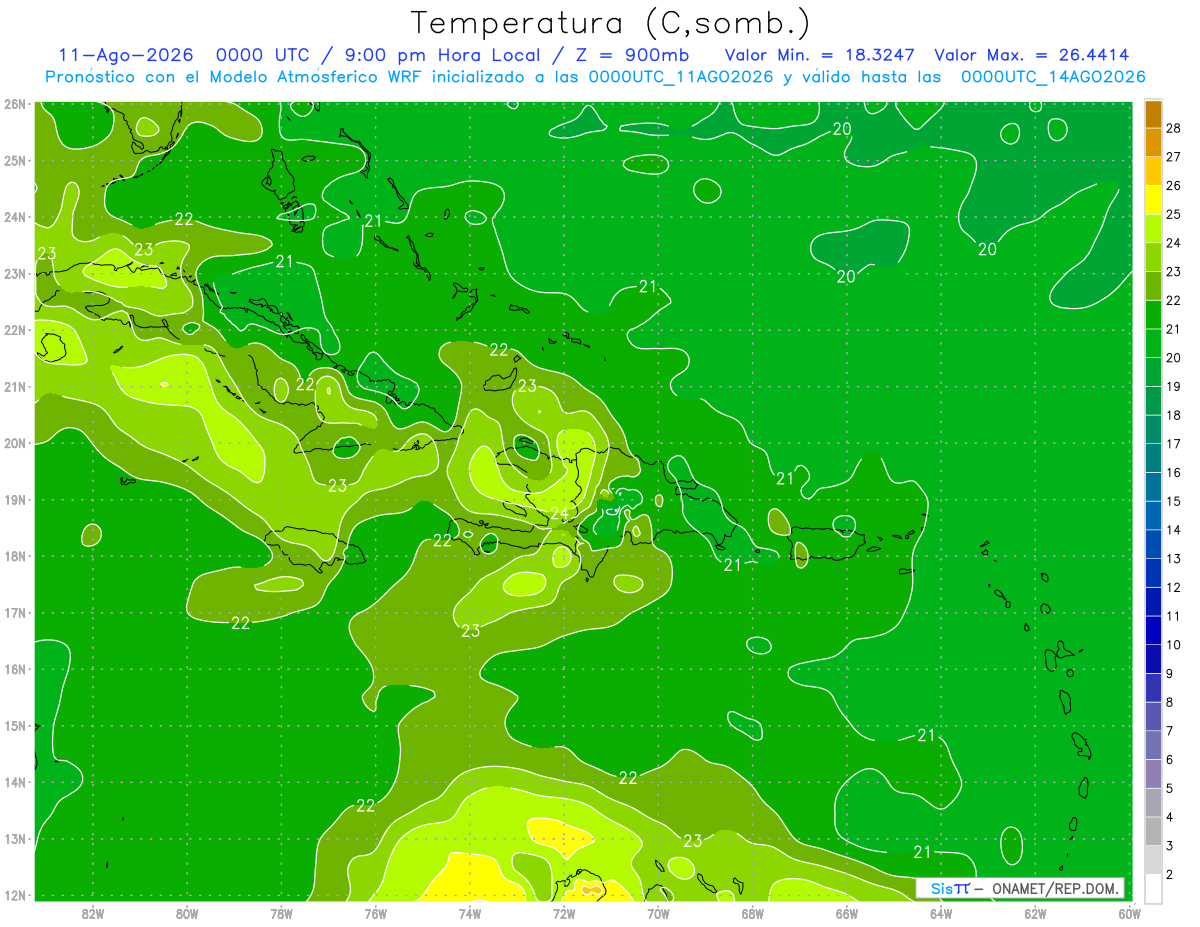Select the 'Valor Min. = 18.3247' value
The height and width of the screenshot is (927, 1200).
pyautogui.click(x=820, y=56)
